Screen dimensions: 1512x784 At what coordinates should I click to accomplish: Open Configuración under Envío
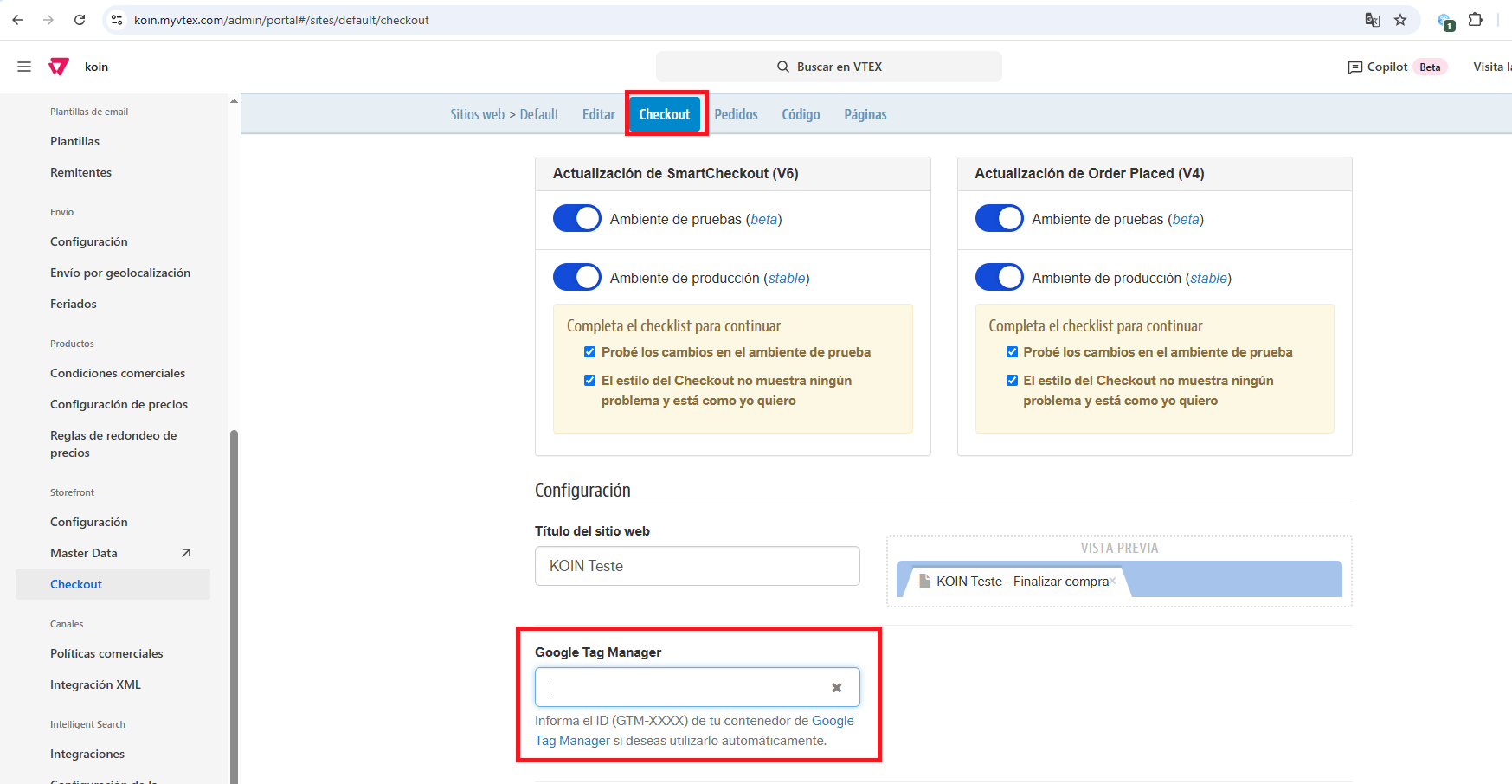(x=89, y=241)
